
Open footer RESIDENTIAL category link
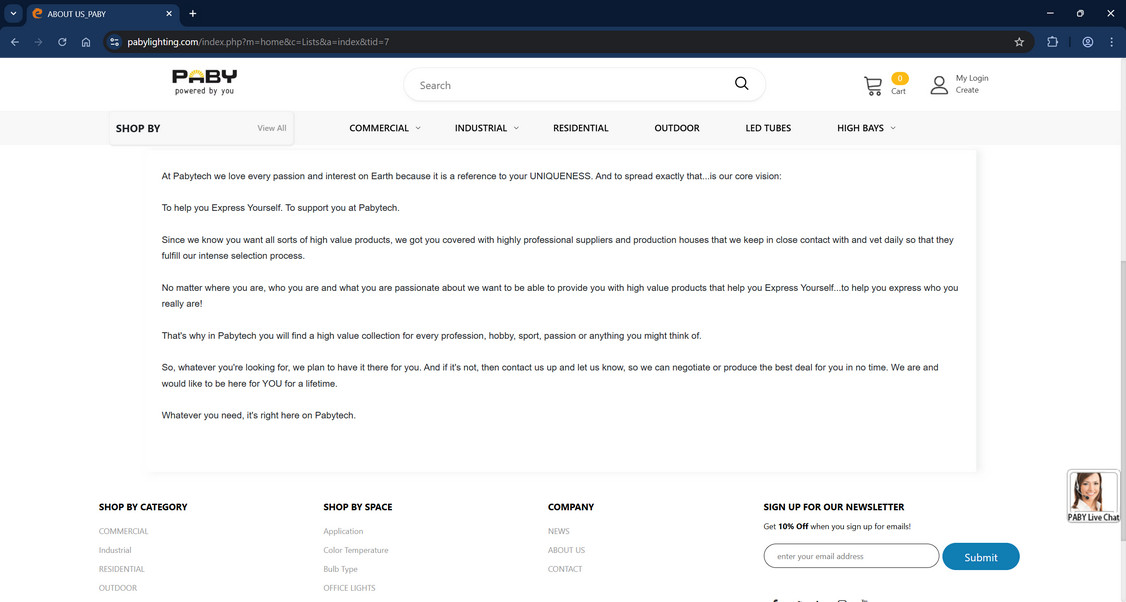pos(121,569)
